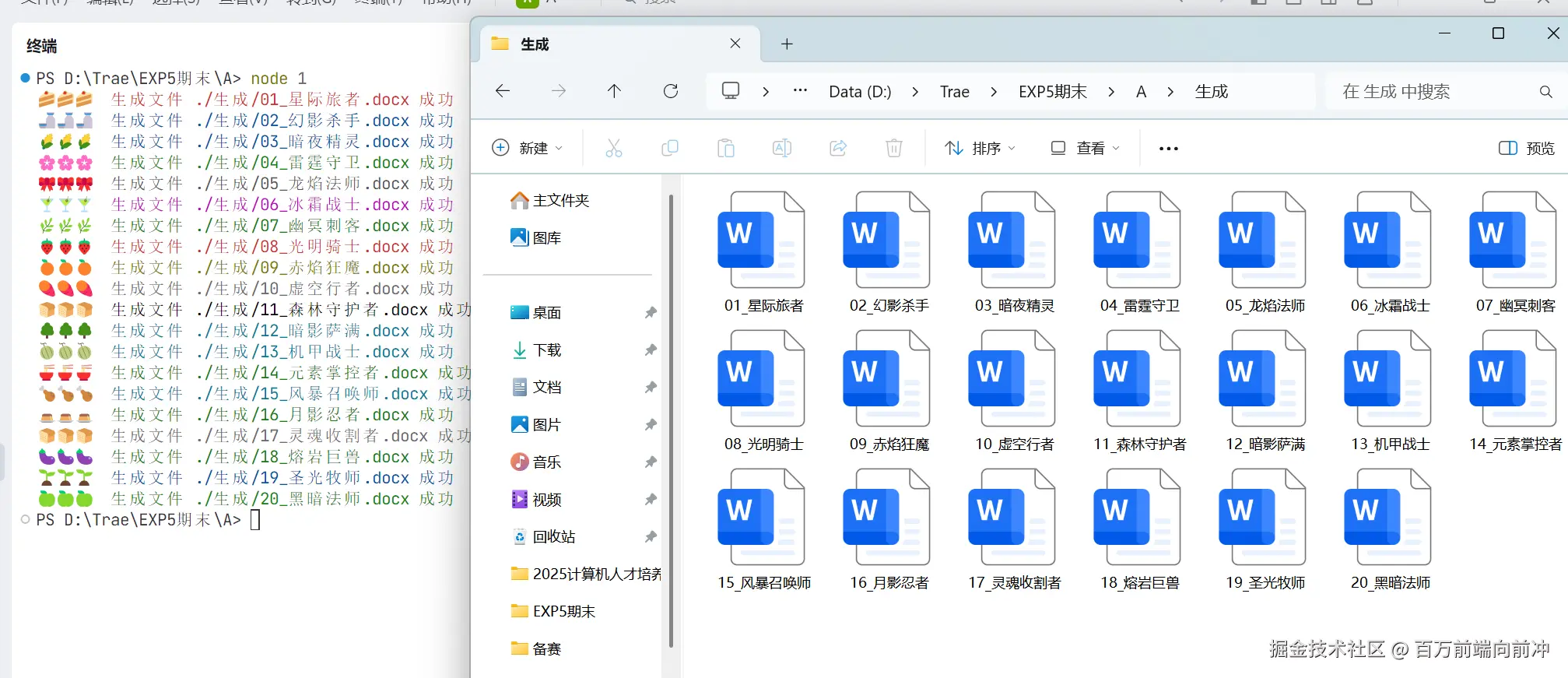Click the forward navigation arrow
This screenshot has height=678, width=1568.
[x=559, y=91]
